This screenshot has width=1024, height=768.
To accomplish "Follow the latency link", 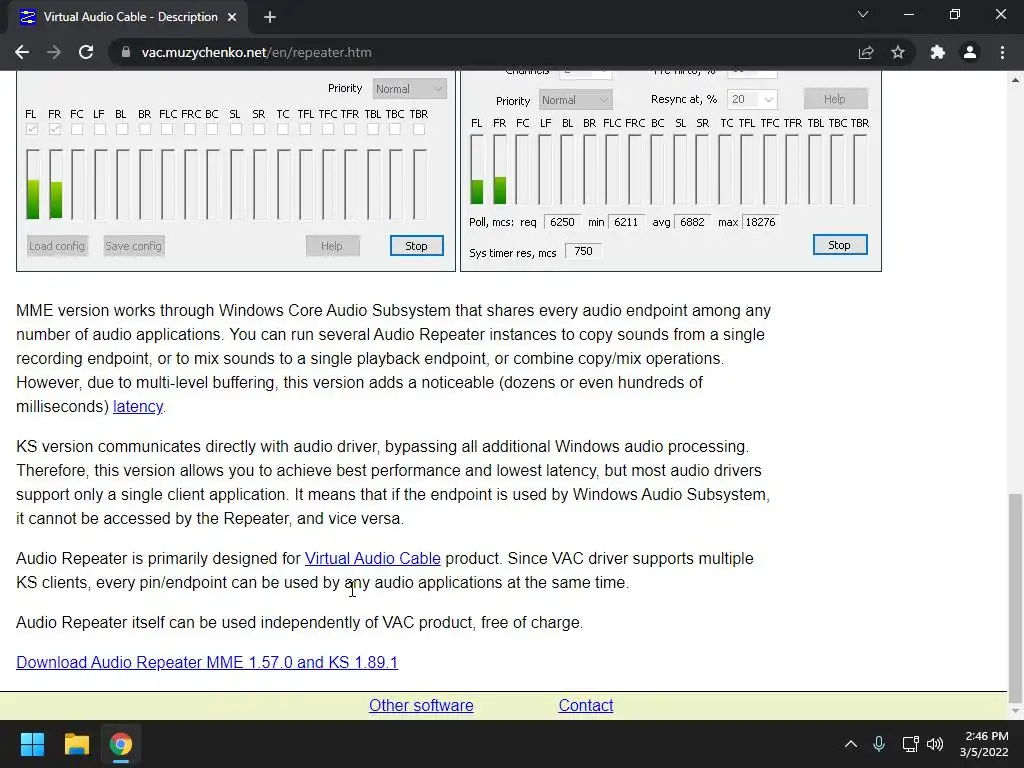I will [138, 406].
